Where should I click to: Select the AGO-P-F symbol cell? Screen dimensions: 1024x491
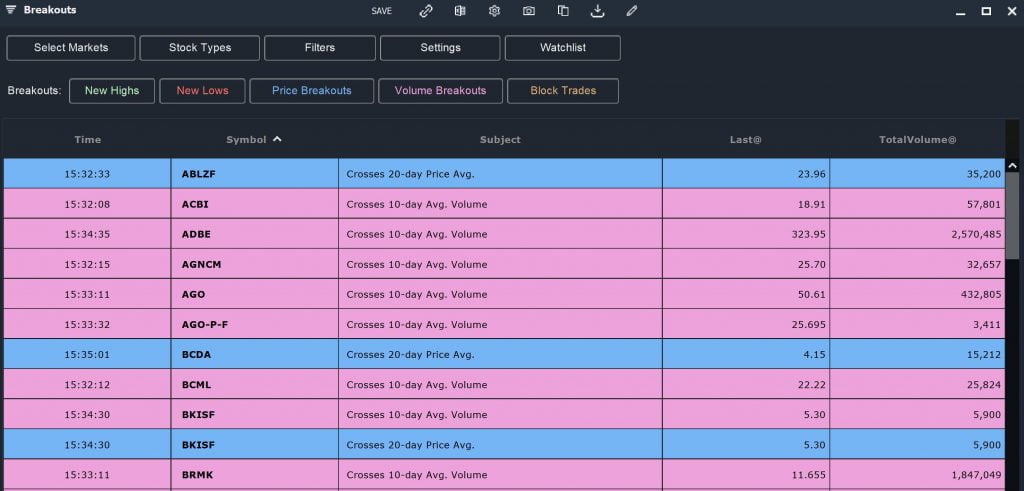point(255,324)
